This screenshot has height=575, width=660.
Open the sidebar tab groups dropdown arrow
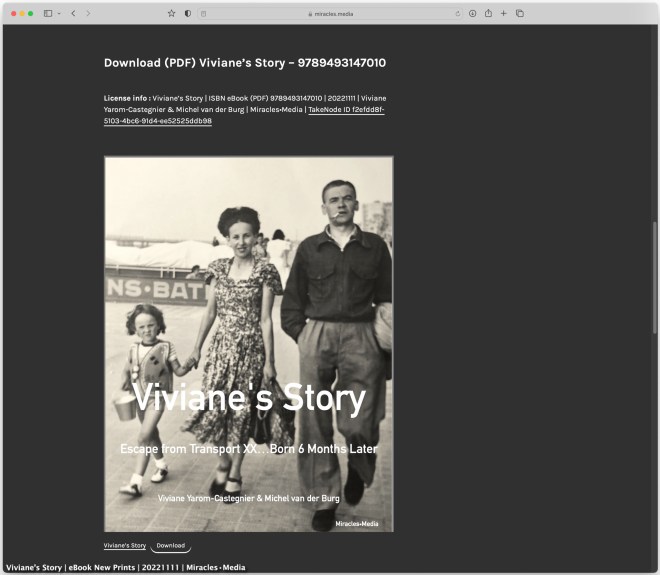pos(59,13)
